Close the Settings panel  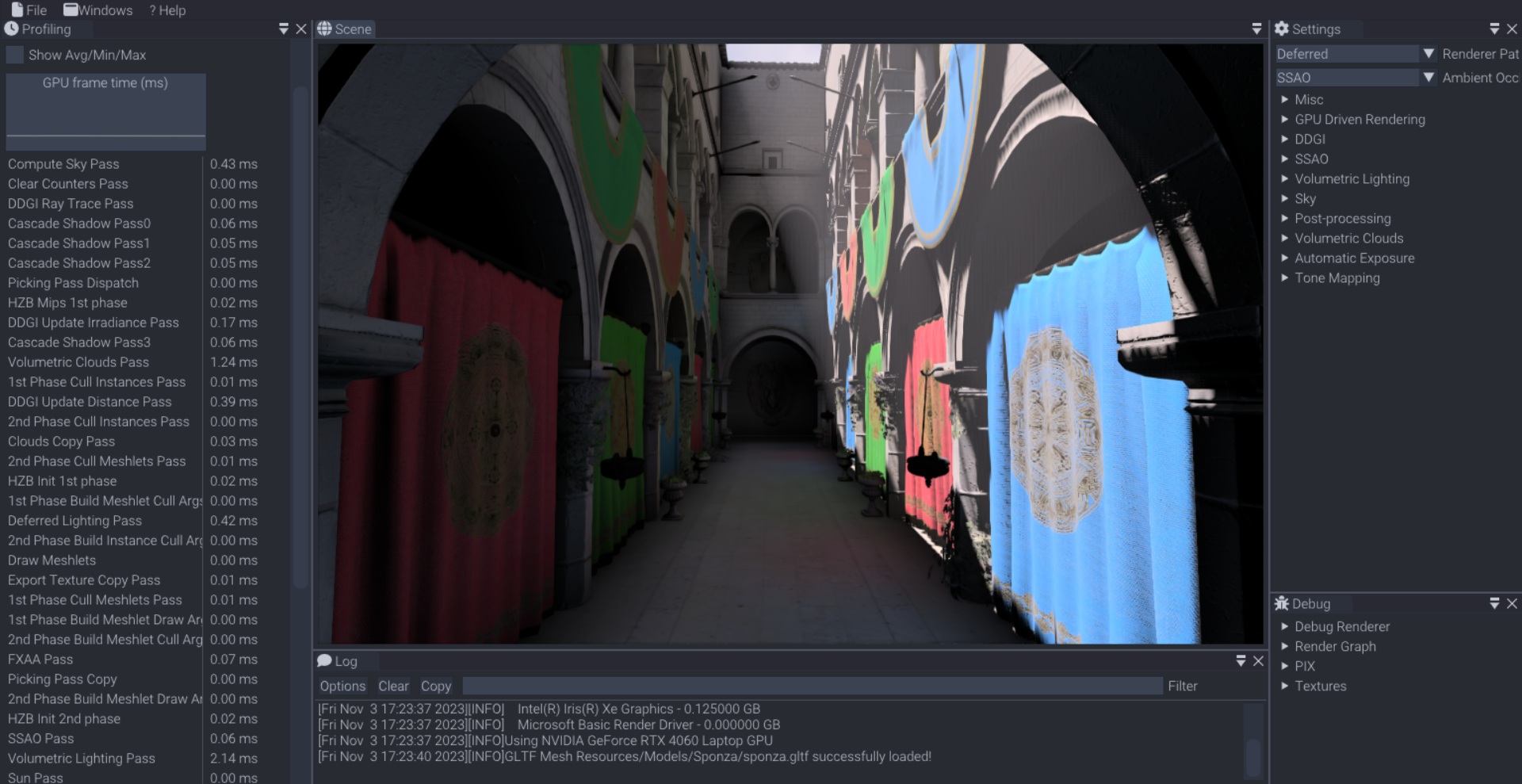click(x=1512, y=29)
